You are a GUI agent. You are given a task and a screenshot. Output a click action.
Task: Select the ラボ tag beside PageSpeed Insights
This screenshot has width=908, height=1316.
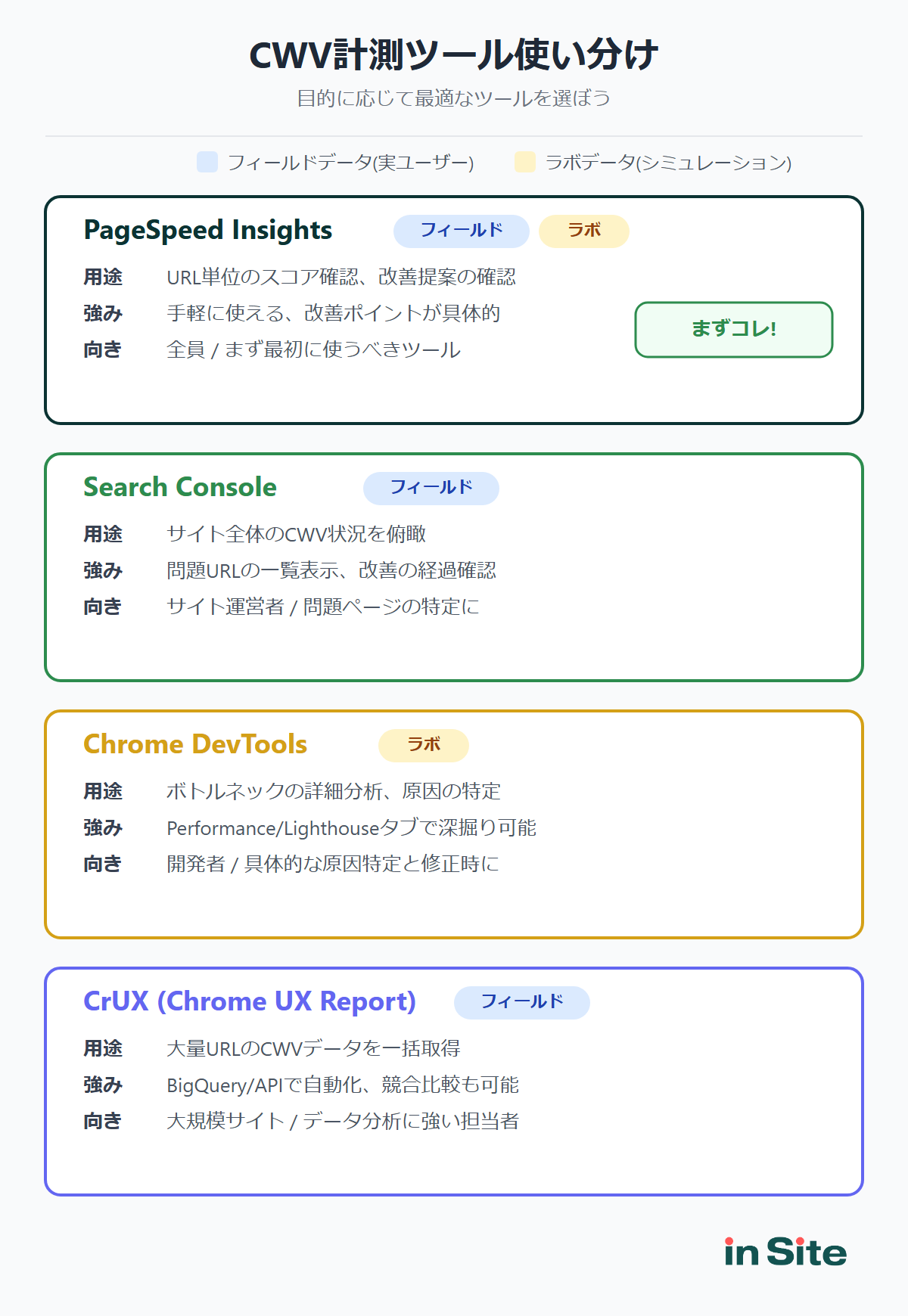584,231
